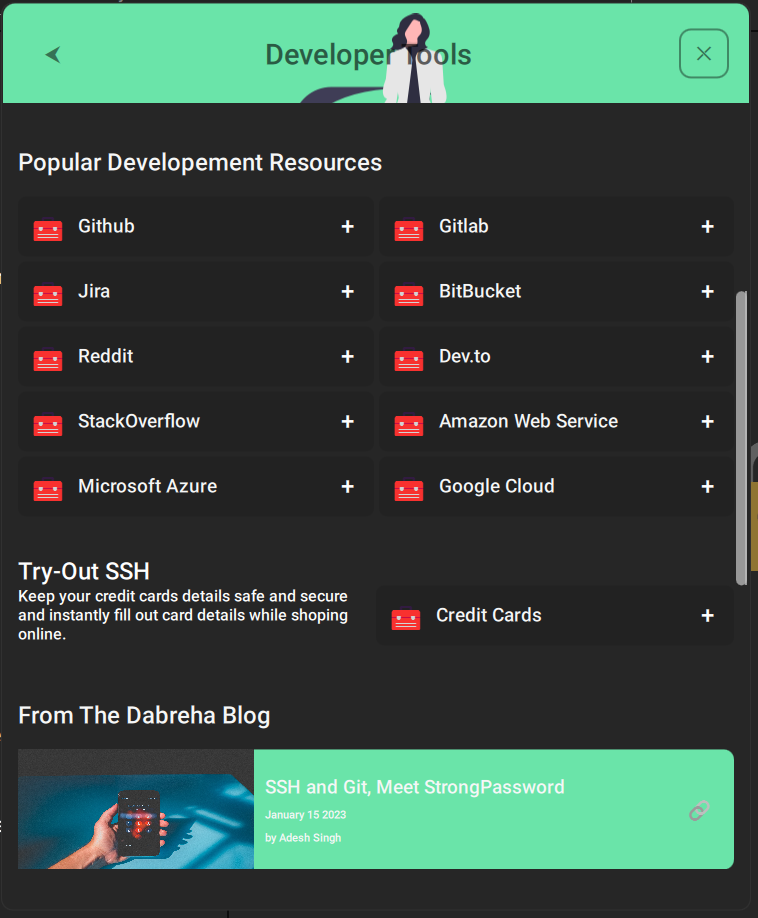
Task: Click the red icon beside Reddit
Action: click(x=48, y=360)
